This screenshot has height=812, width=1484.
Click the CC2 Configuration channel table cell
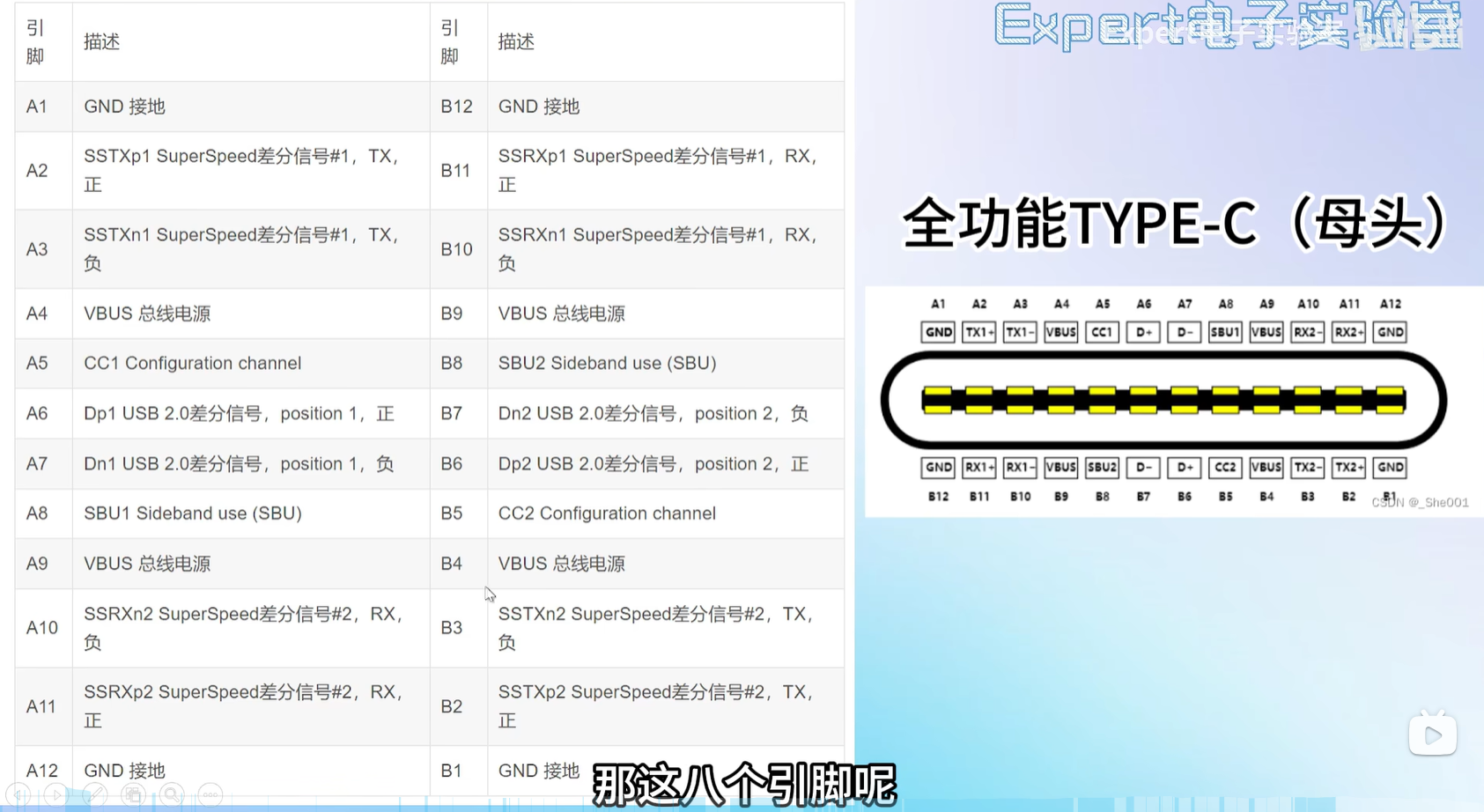click(607, 513)
